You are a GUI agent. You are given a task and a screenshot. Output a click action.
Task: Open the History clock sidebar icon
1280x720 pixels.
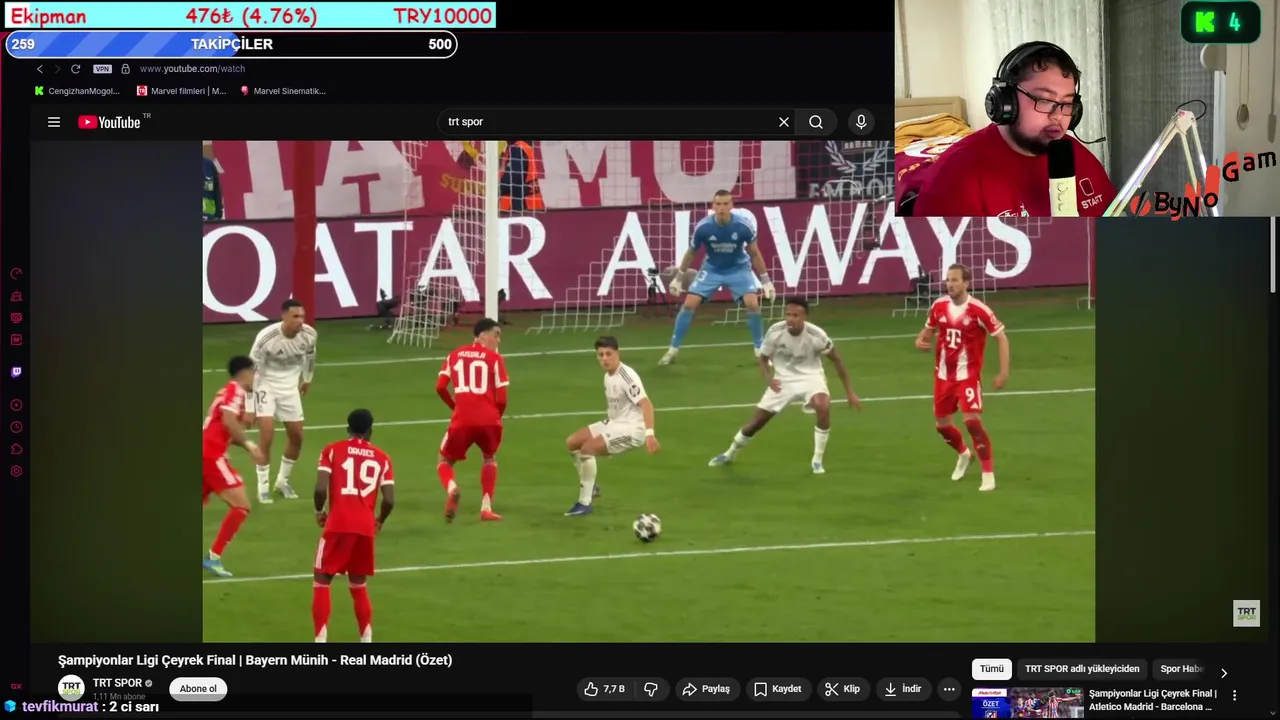click(16, 427)
